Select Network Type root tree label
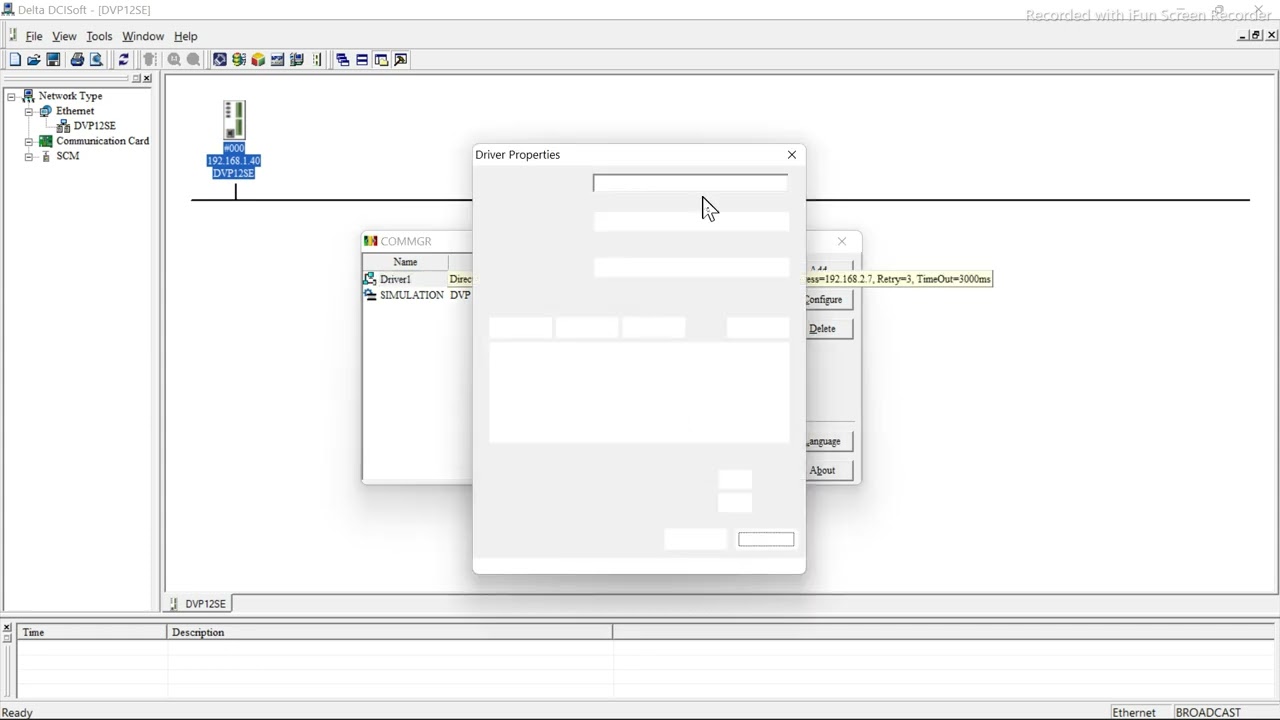Screen dimensions: 1280x720 [70, 96]
